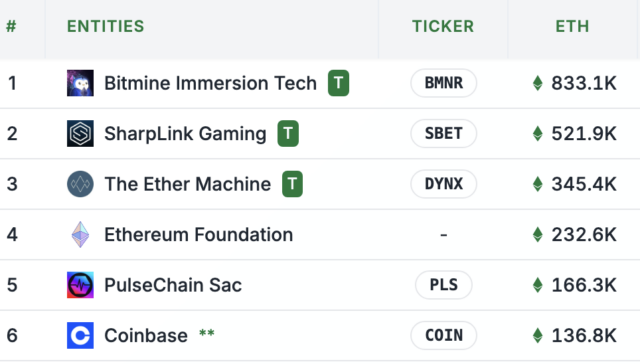Open the Ethereum Foundation entity name

199,235
